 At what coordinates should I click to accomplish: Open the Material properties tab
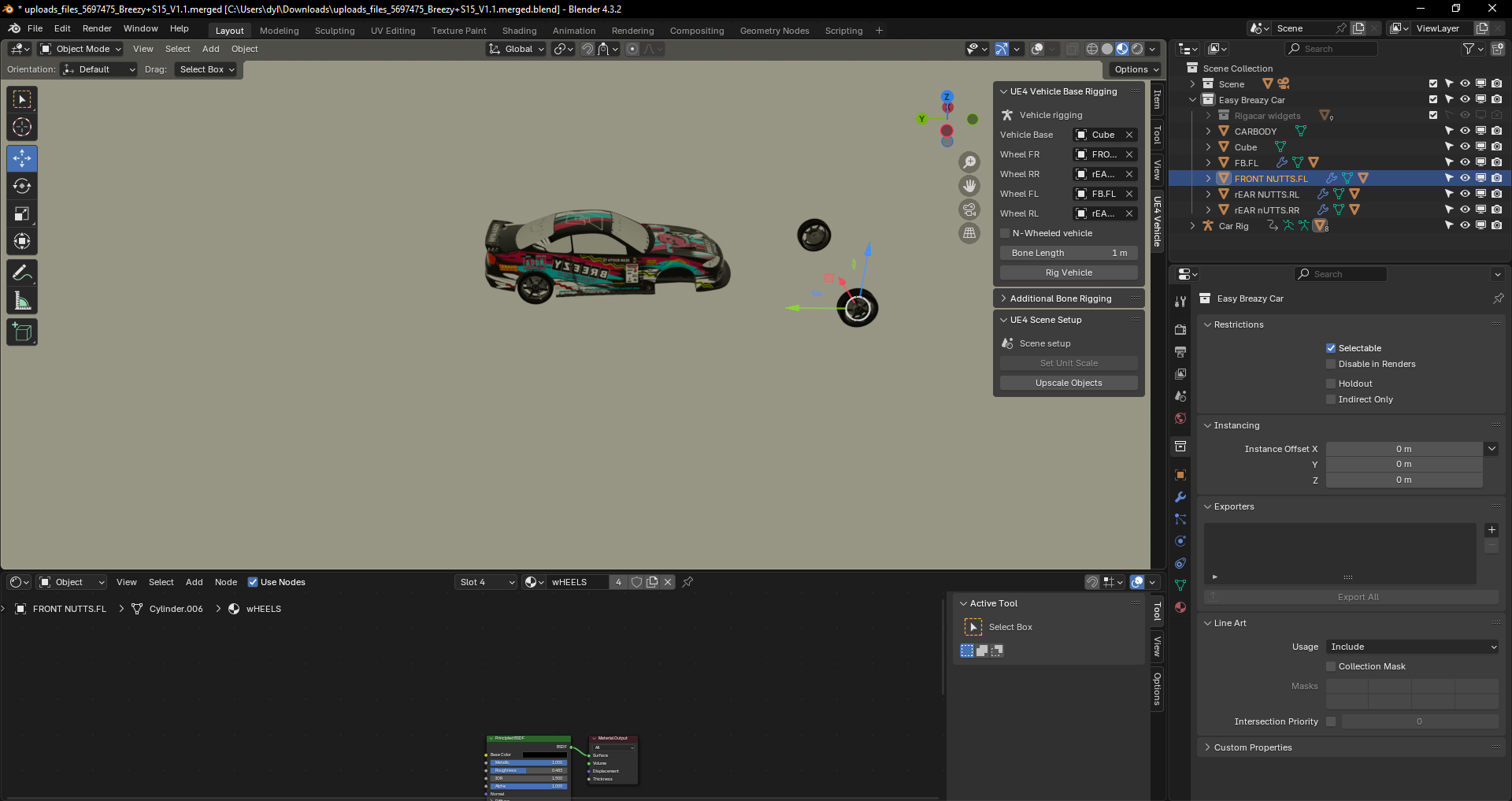point(1180,607)
